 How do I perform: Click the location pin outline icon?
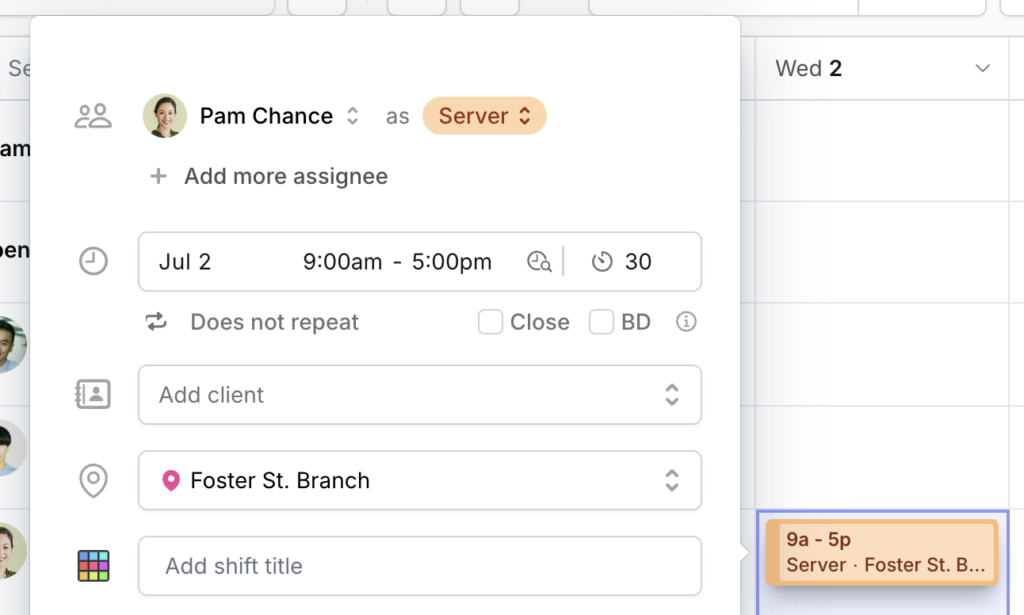coord(93,481)
